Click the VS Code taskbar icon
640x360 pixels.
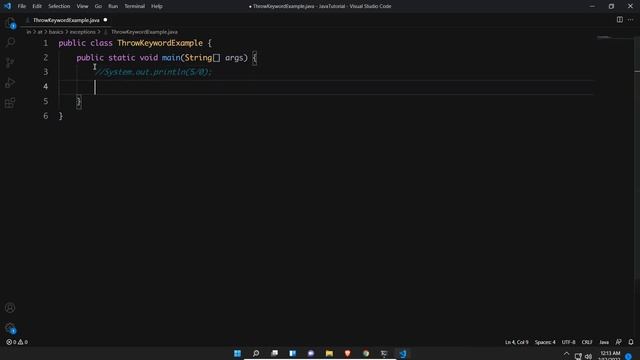coord(403,353)
